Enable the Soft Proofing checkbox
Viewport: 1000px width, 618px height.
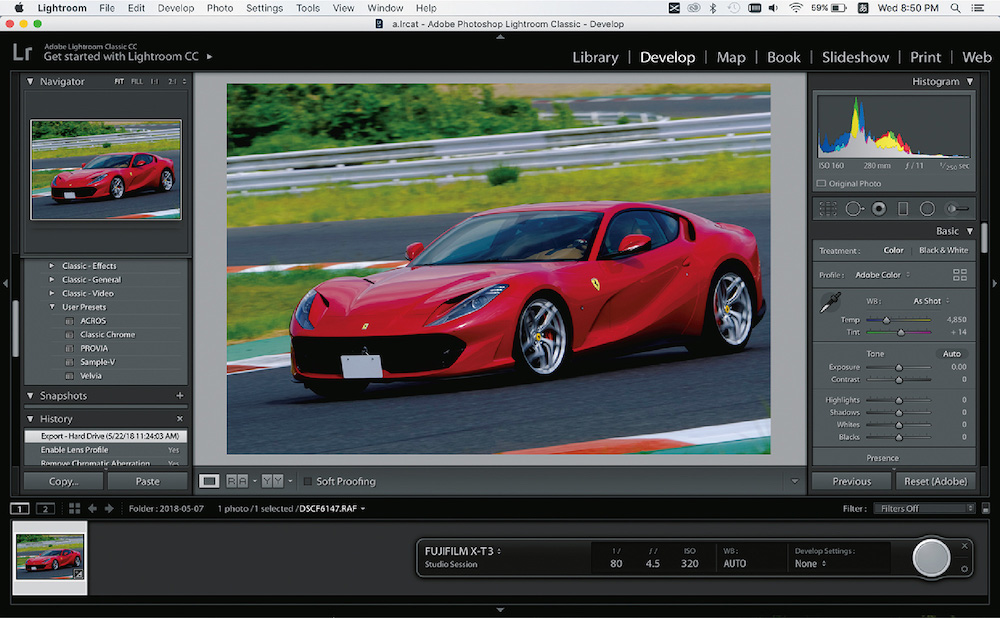point(308,481)
